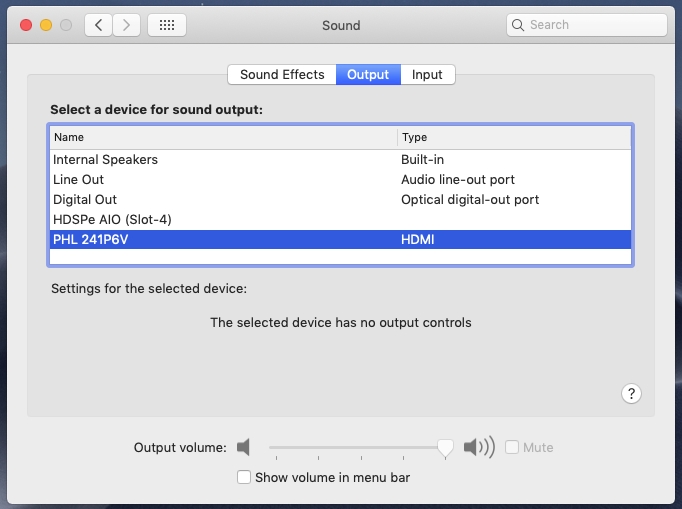Switch to the Sound Effects tab
The width and height of the screenshot is (682, 509).
pos(282,74)
